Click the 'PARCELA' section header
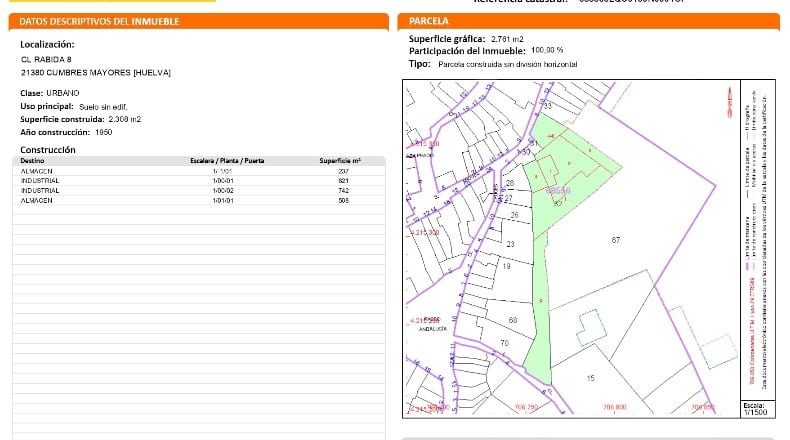The width and height of the screenshot is (790, 440). 429,21
